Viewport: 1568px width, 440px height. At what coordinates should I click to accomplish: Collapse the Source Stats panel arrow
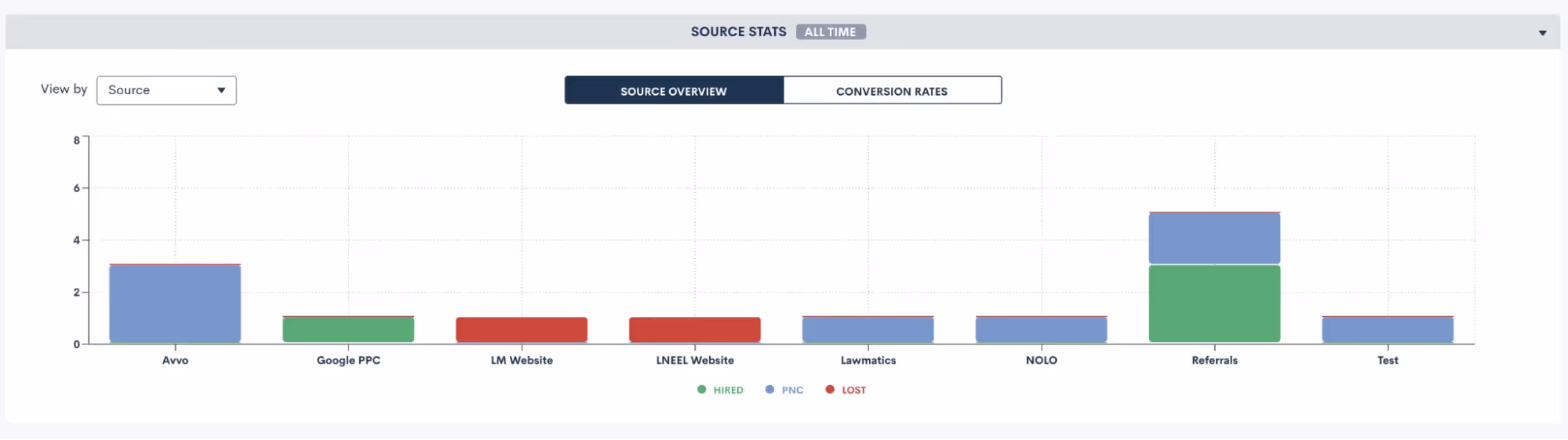click(1542, 33)
